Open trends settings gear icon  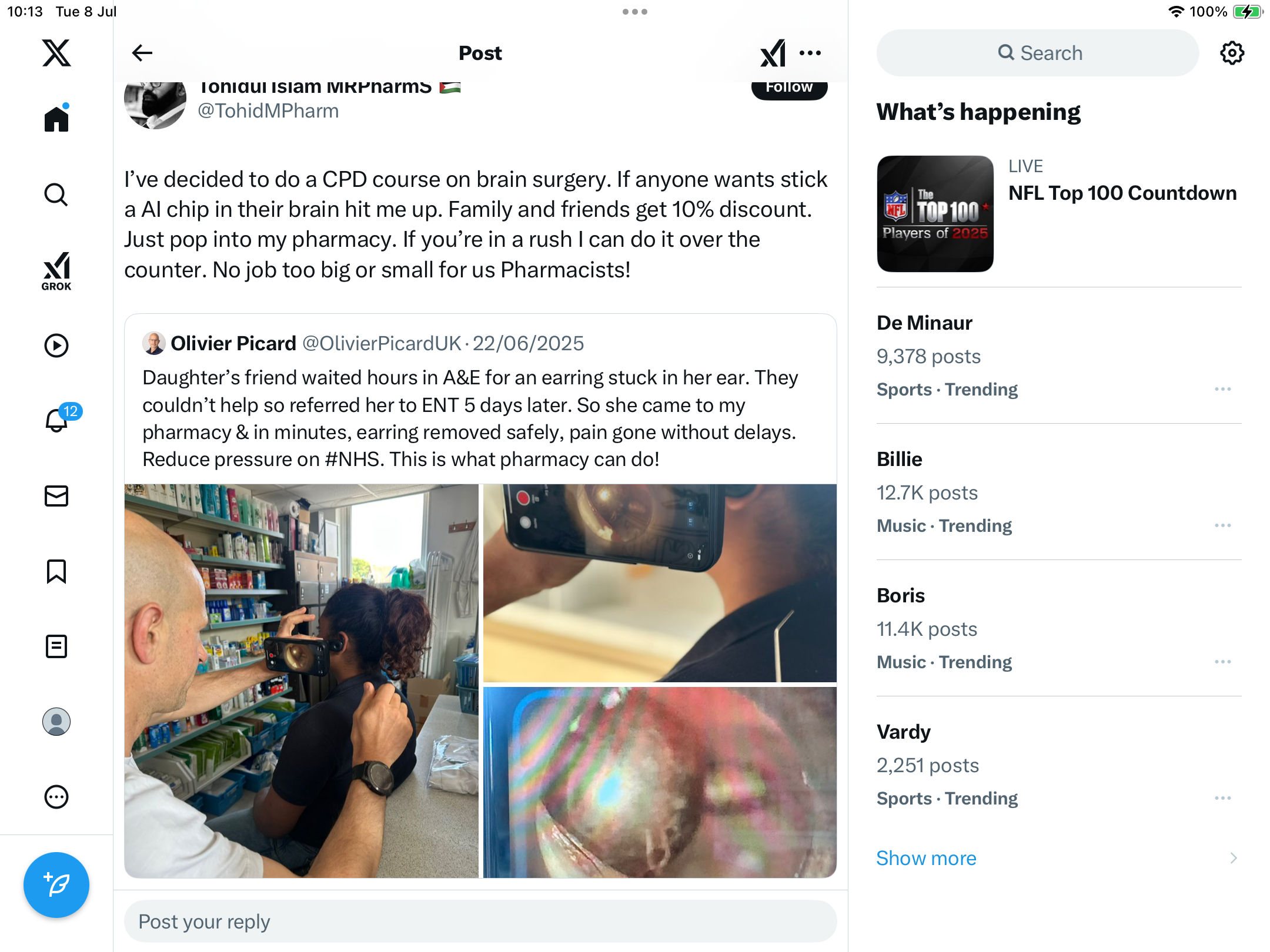point(1232,53)
